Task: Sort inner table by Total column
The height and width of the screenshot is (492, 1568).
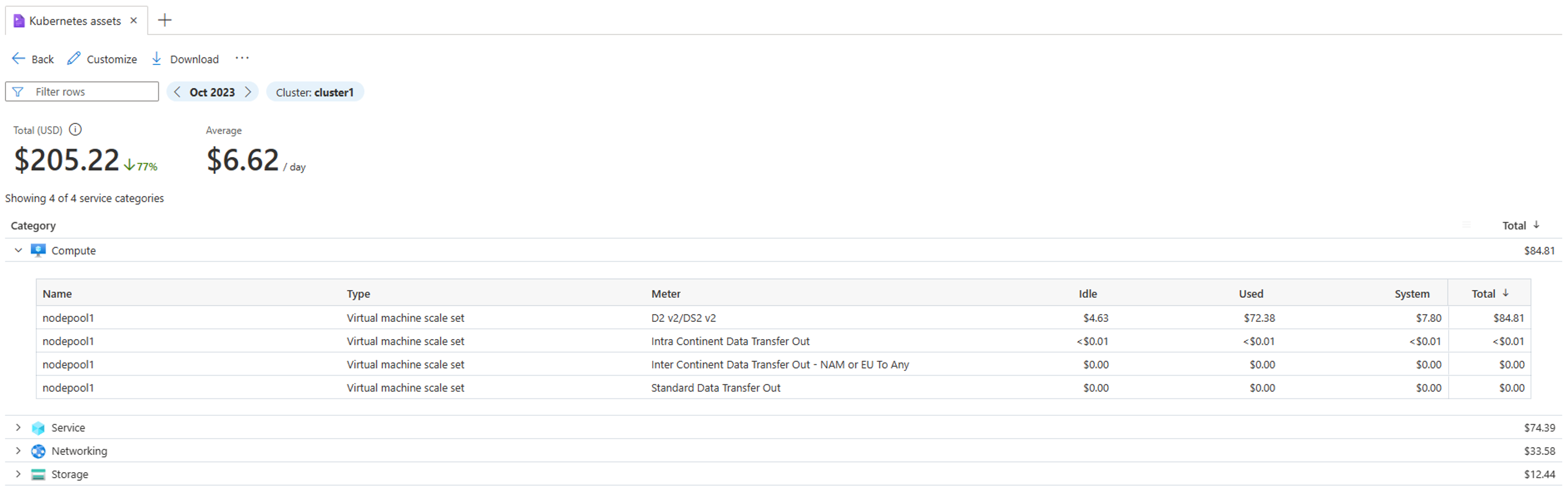Action: click(1489, 294)
